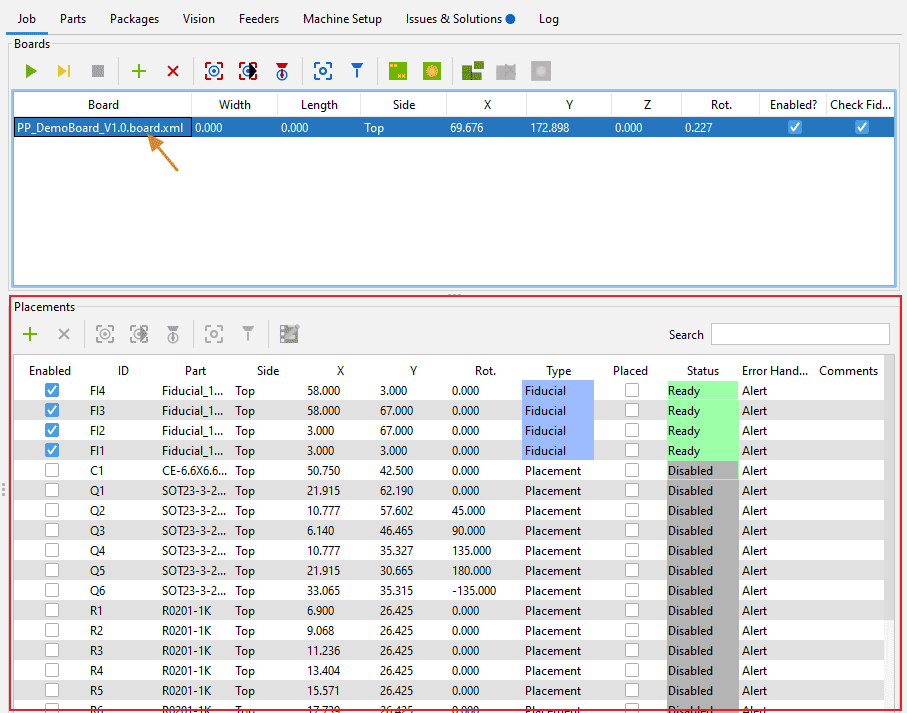
Task: Click the yellow step job icon
Action: [64, 71]
